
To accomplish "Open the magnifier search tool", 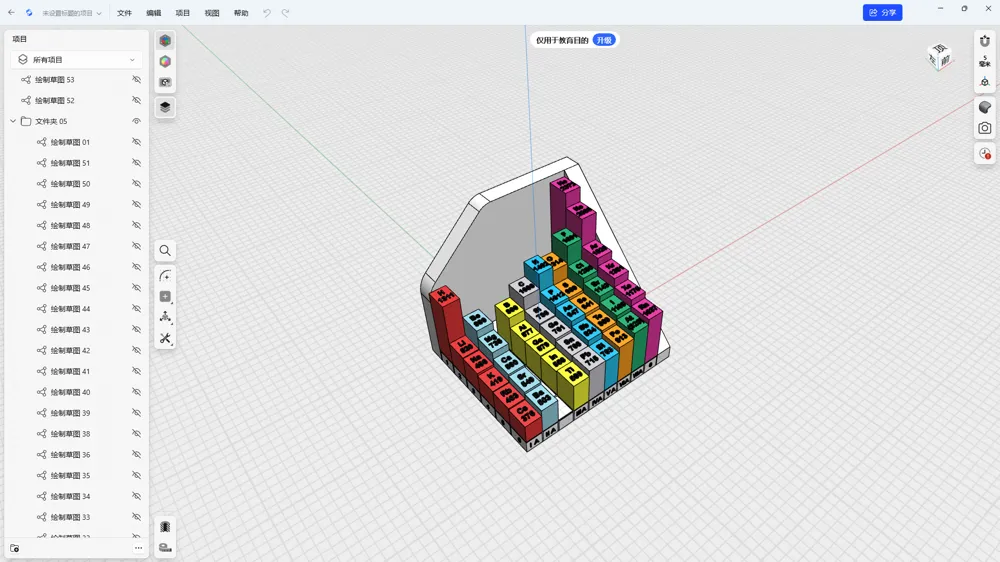I will click(165, 251).
